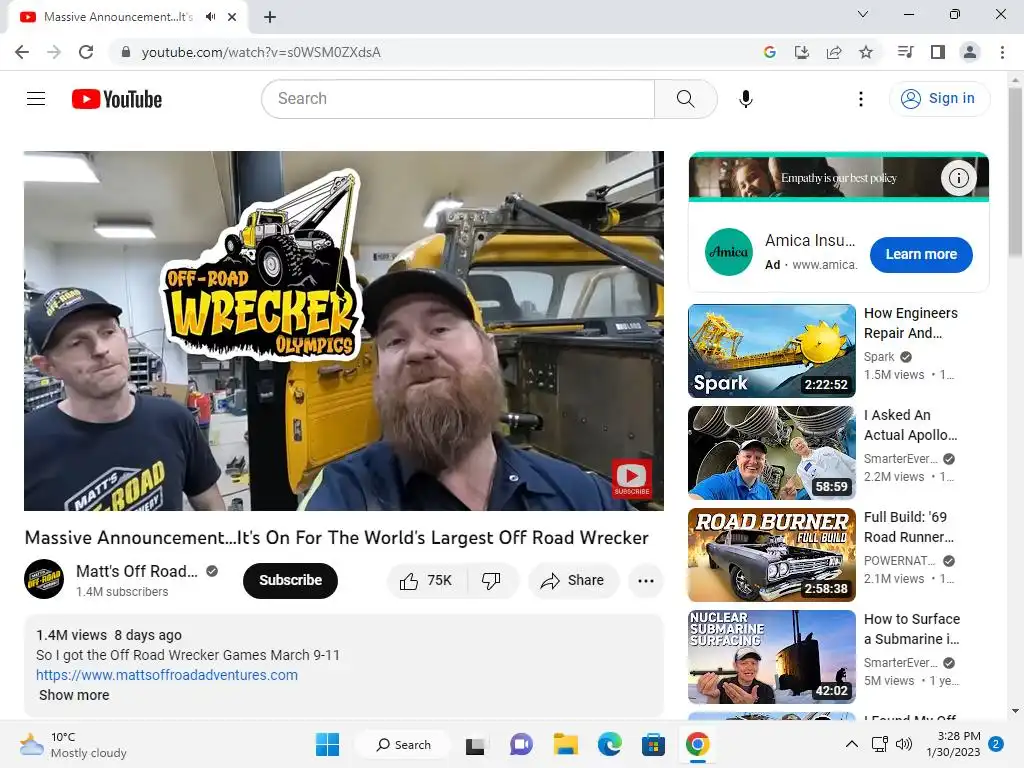1024x768 pixels.
Task: Click the magnifier search button
Action: (x=686, y=99)
